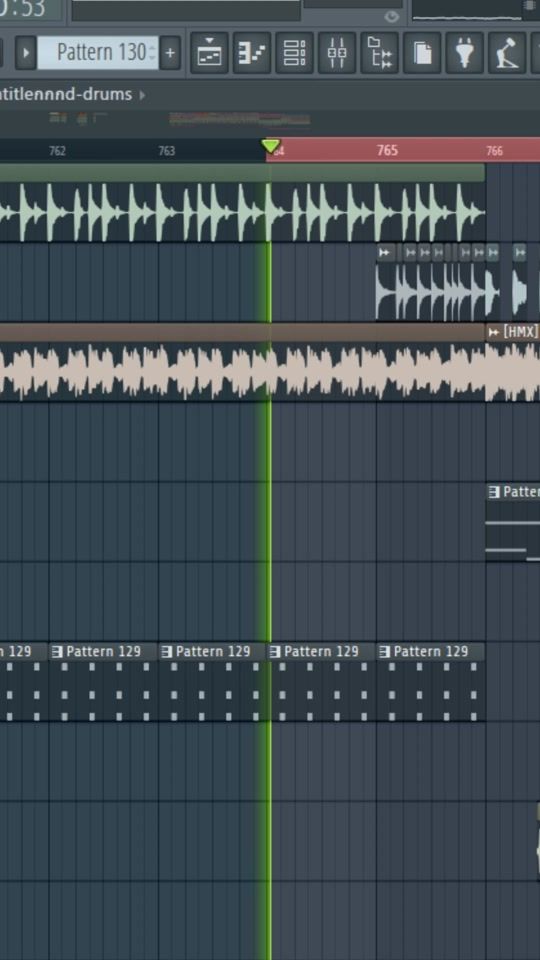Click the green playhead marker on the timeline
This screenshot has width=540, height=960.
coord(270,146)
